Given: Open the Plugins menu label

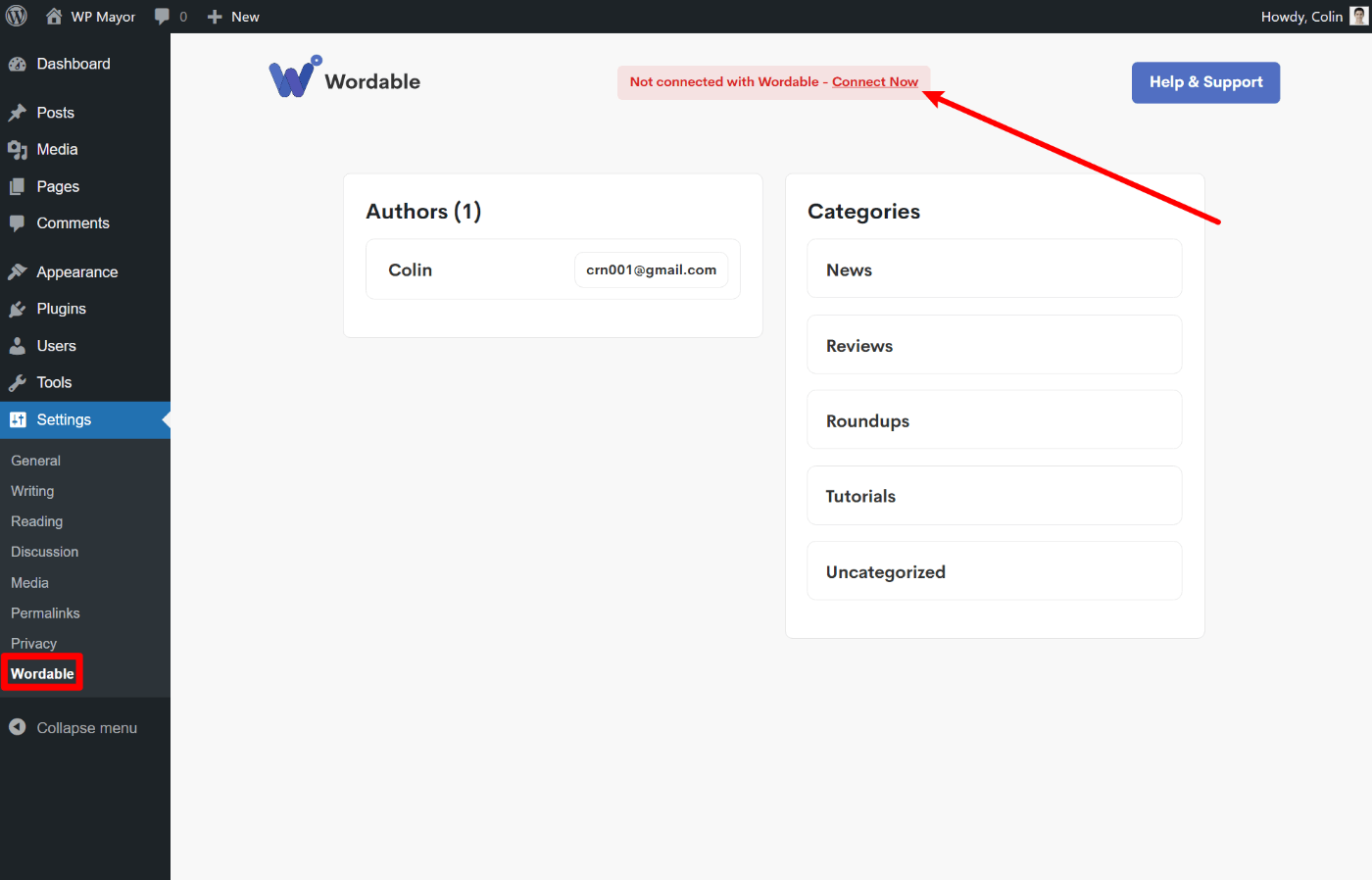Looking at the screenshot, I should [62, 309].
